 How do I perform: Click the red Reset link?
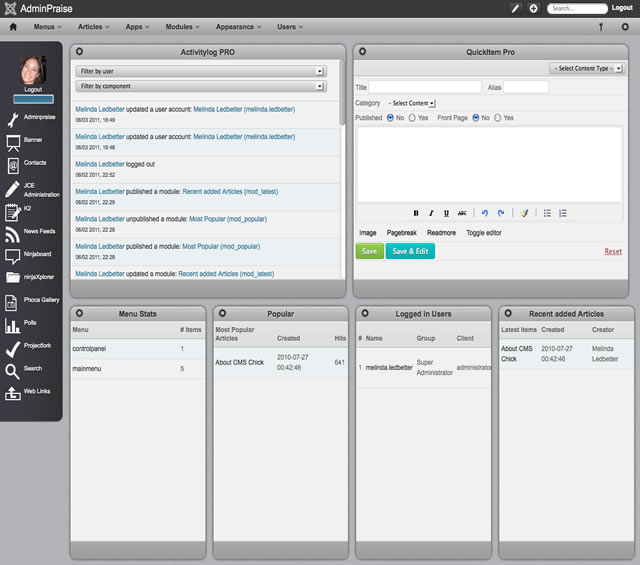pos(612,252)
